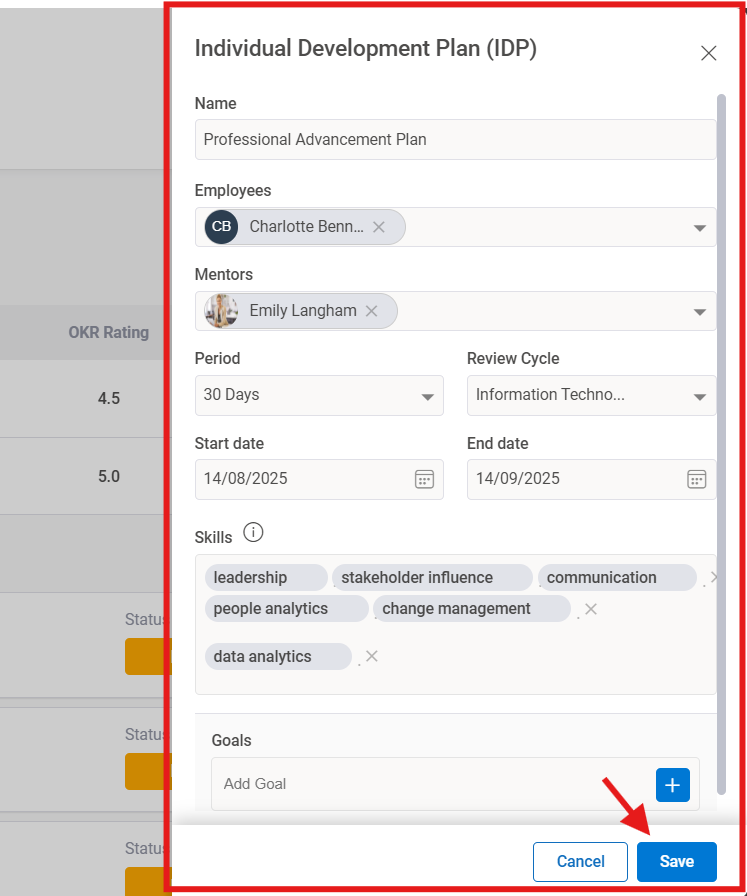747x896 pixels.
Task: Click the blue plus add goal button
Action: pos(672,785)
